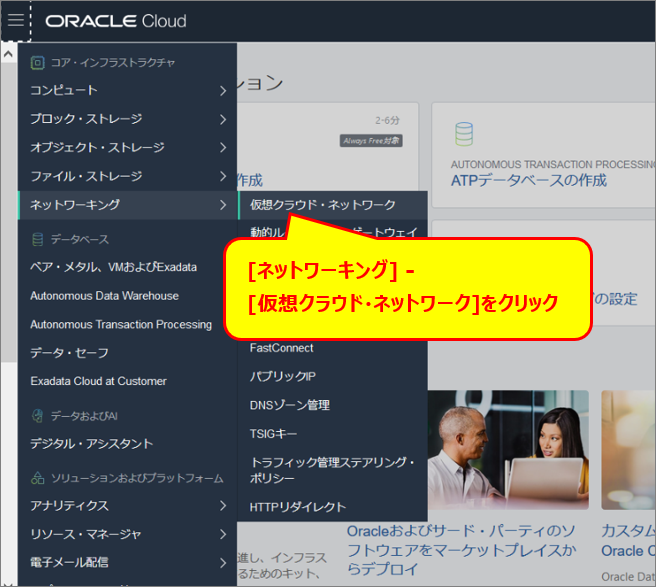Open データ・セーフ menu item
This screenshot has width=656, height=587.
pyautogui.click(x=69, y=353)
